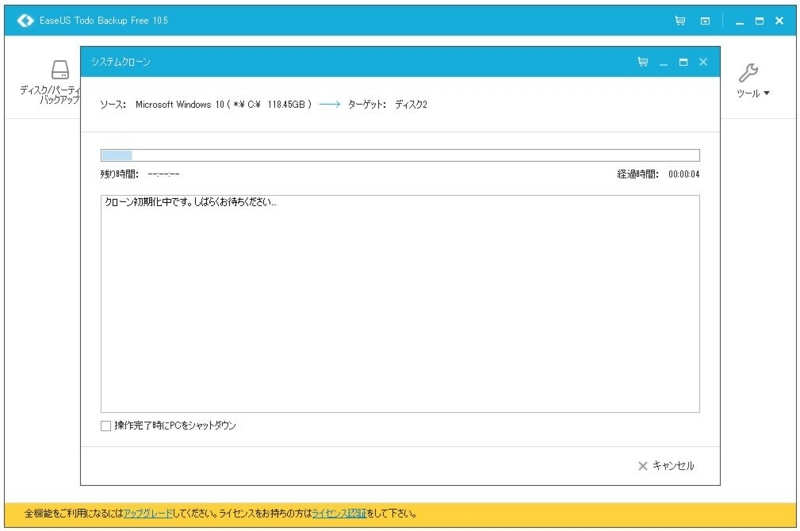Close the main EaseUS Todo Backup window
The height and width of the screenshot is (531, 800).
[x=779, y=21]
